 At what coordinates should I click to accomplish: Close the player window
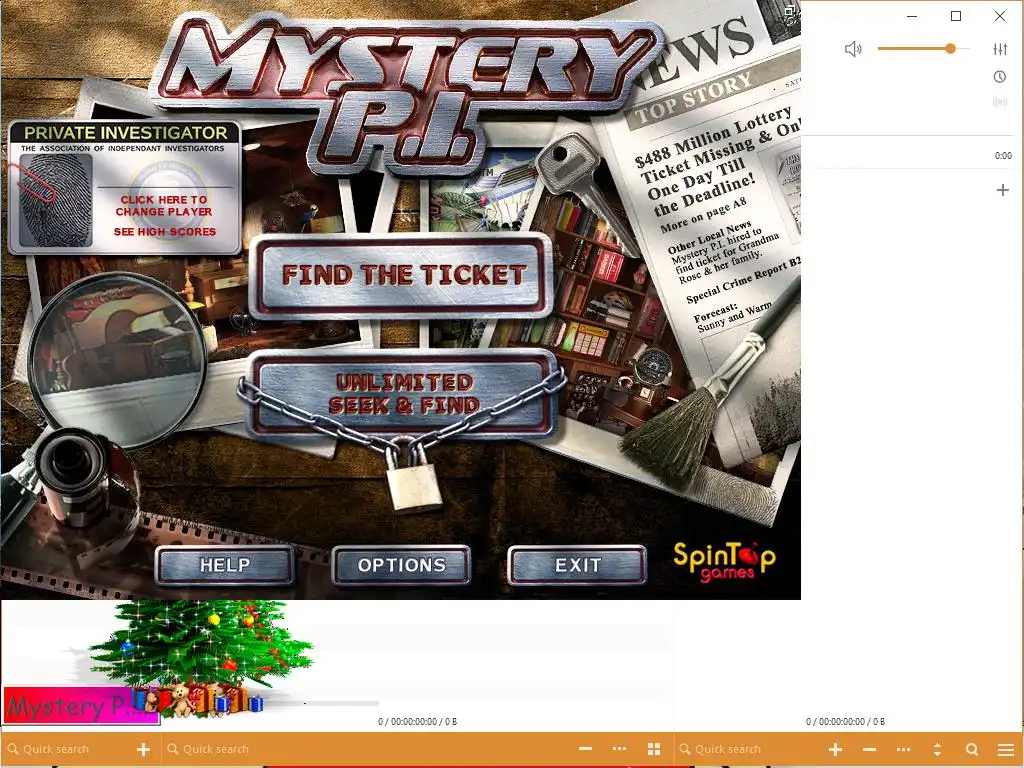pos(1000,16)
